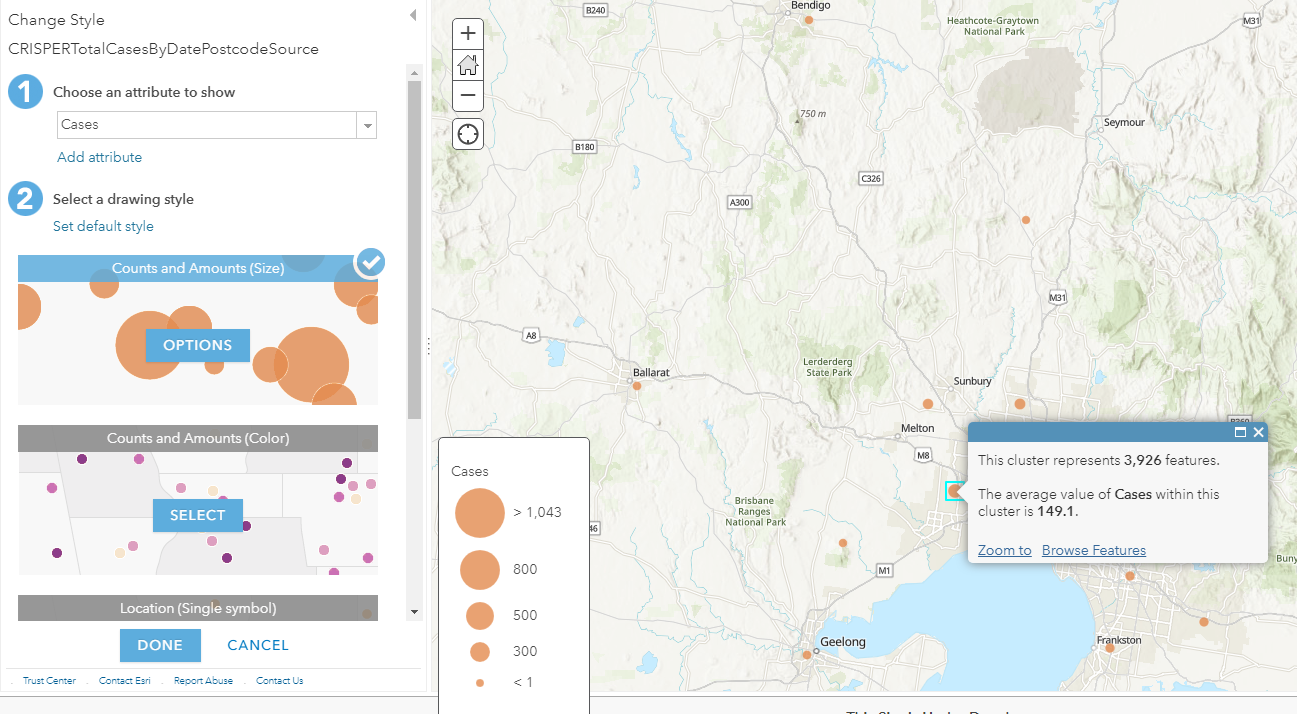Screen dimensions: 1297x714
Task: Click the > 1,043 legend circle
Action: point(480,512)
